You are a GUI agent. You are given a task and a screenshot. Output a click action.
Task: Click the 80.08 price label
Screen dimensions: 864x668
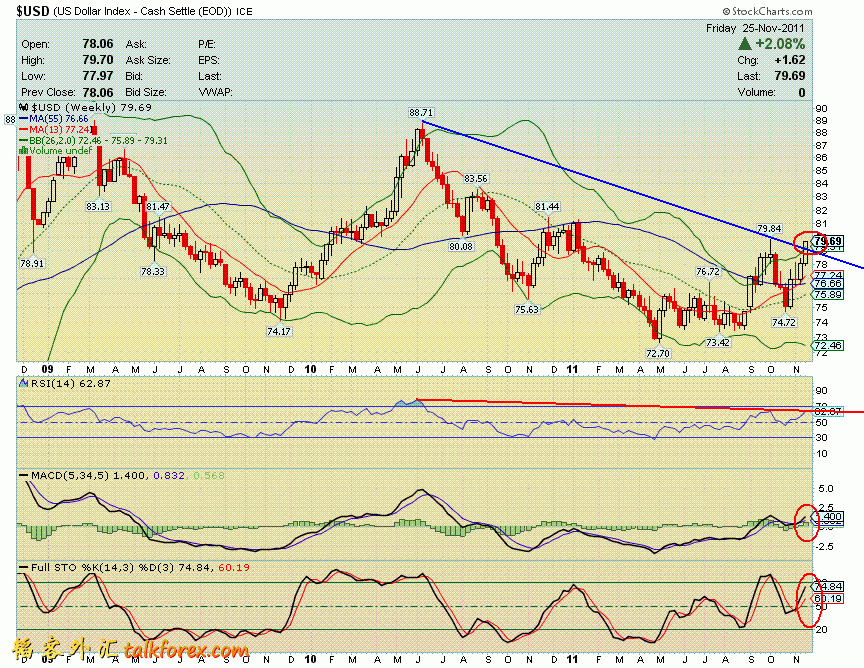(x=461, y=246)
